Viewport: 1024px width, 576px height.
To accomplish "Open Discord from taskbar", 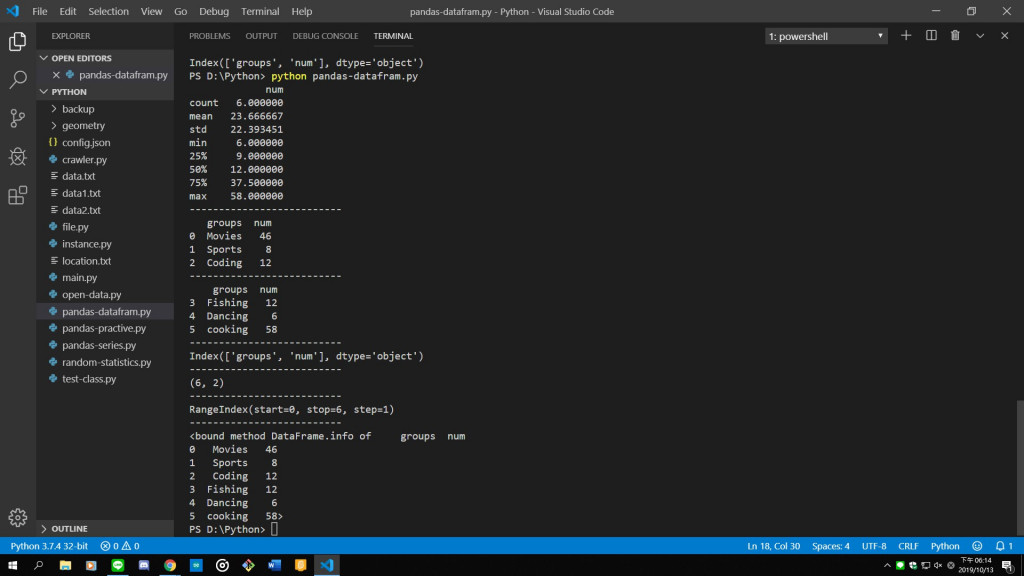I will (x=144, y=566).
